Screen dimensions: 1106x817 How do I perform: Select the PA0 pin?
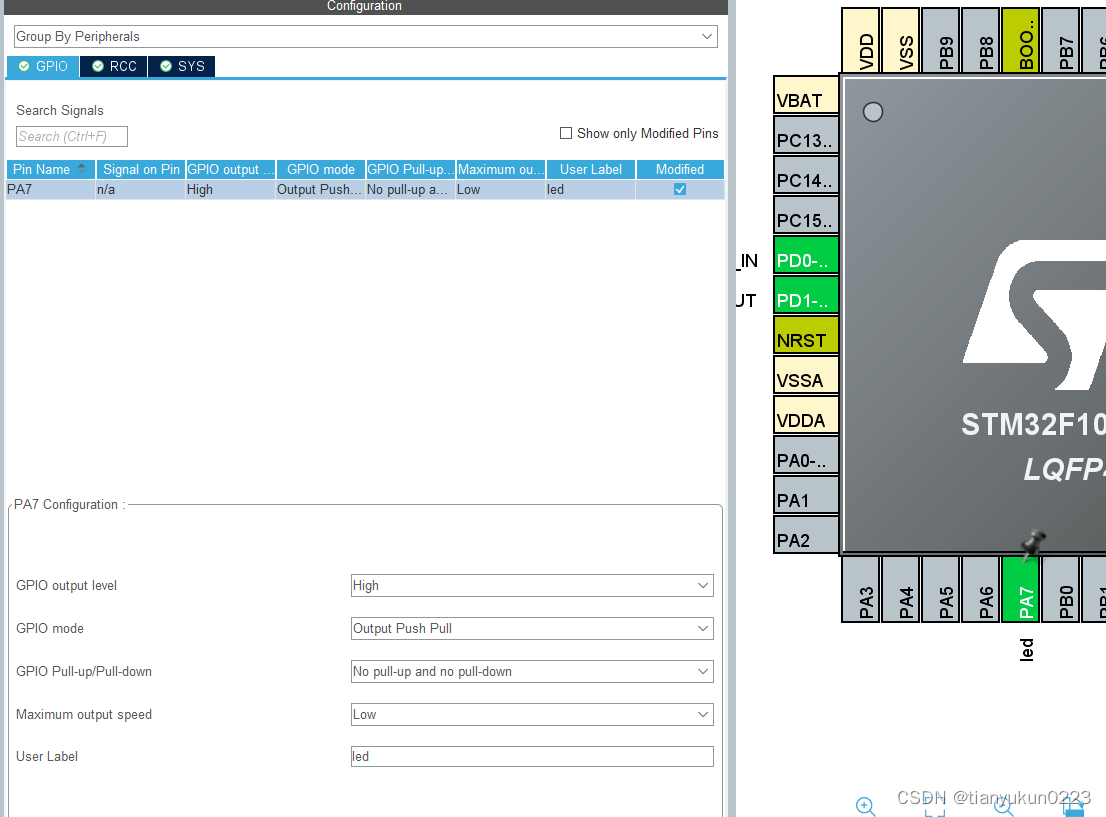tap(806, 455)
